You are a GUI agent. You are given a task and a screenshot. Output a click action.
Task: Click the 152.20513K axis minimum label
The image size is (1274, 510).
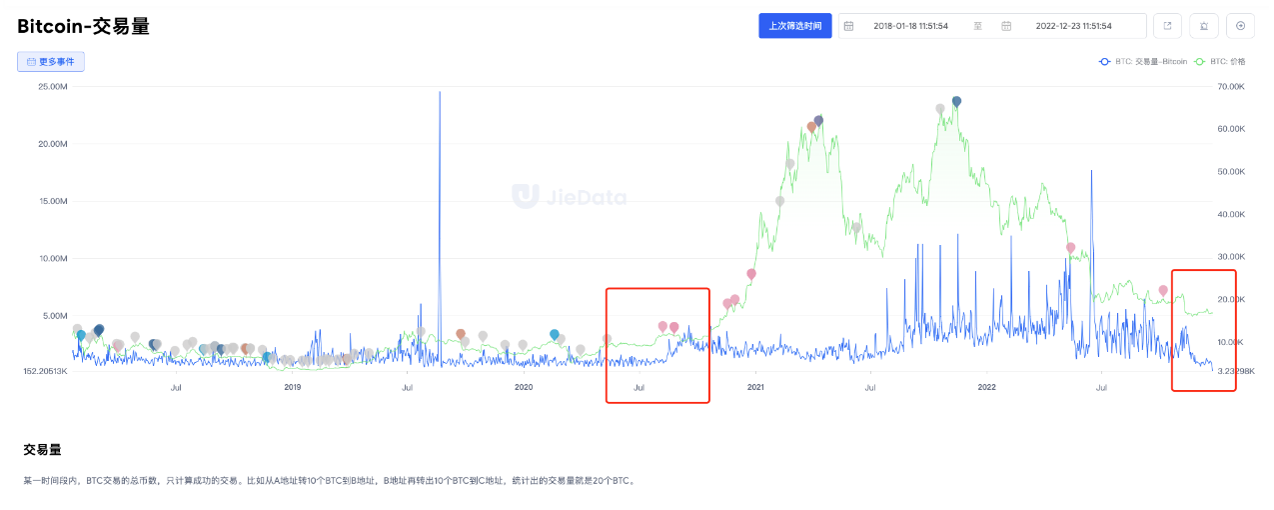tap(46, 371)
